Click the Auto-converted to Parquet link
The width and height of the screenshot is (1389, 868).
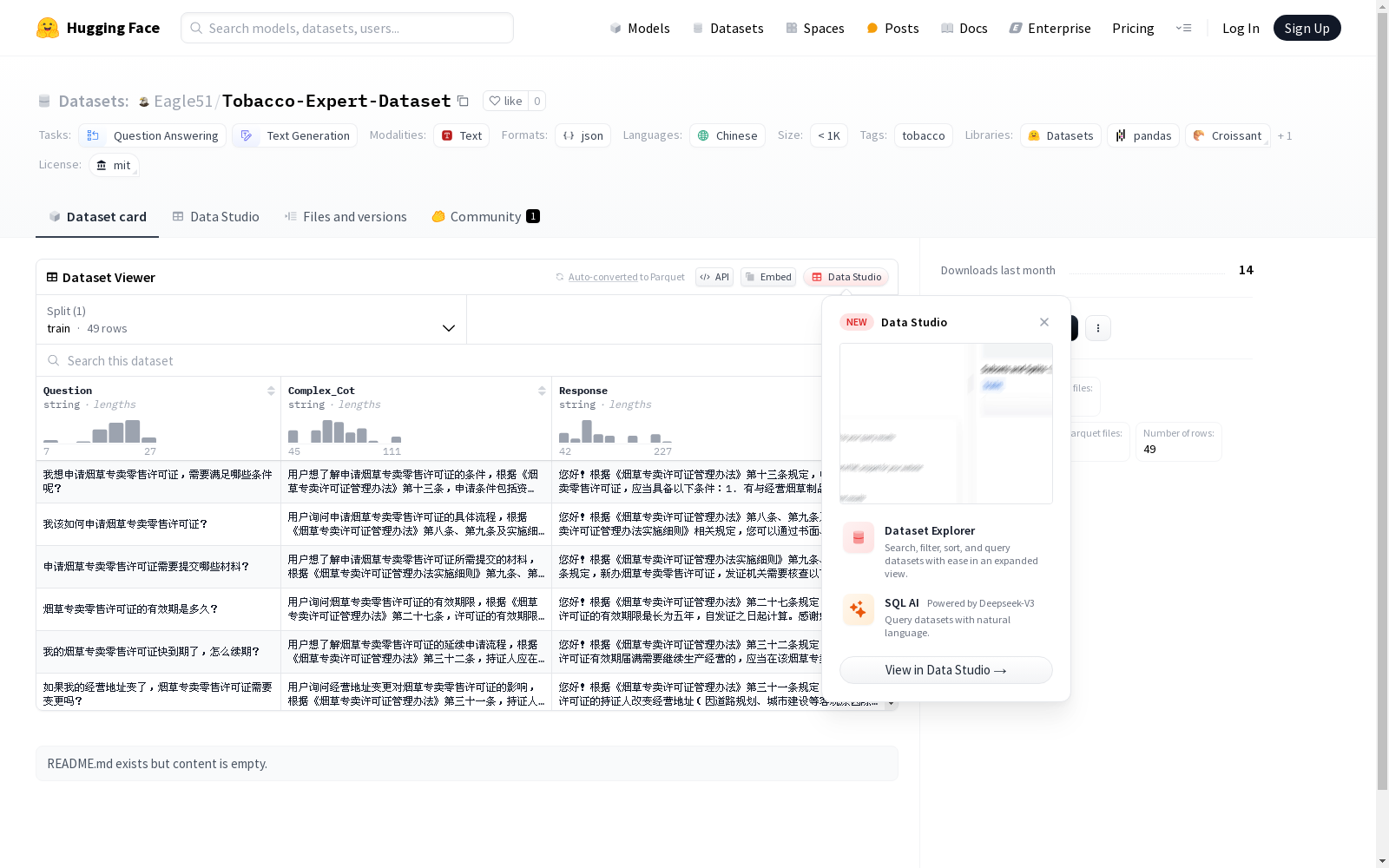tap(627, 277)
